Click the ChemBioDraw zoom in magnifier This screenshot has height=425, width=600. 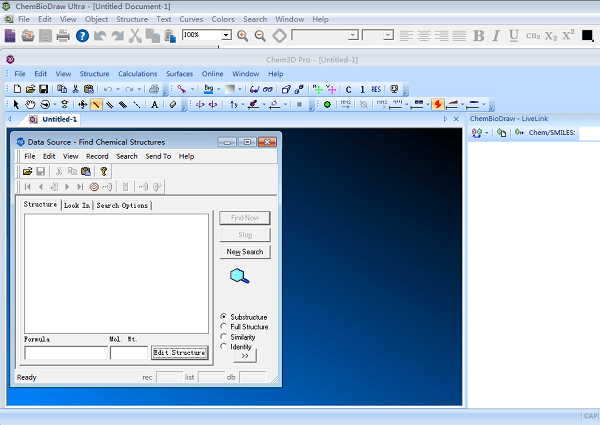point(242,36)
